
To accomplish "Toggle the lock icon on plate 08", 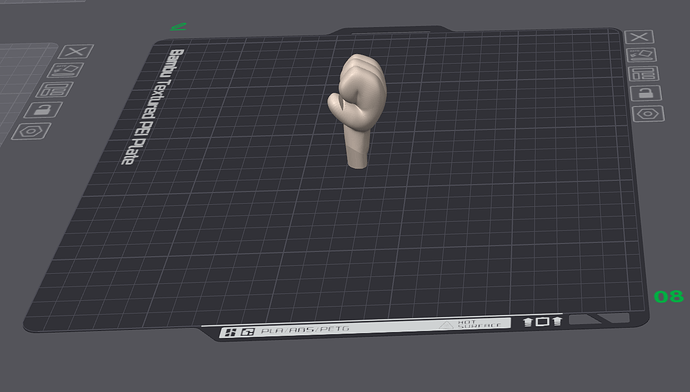I will coord(646,93).
